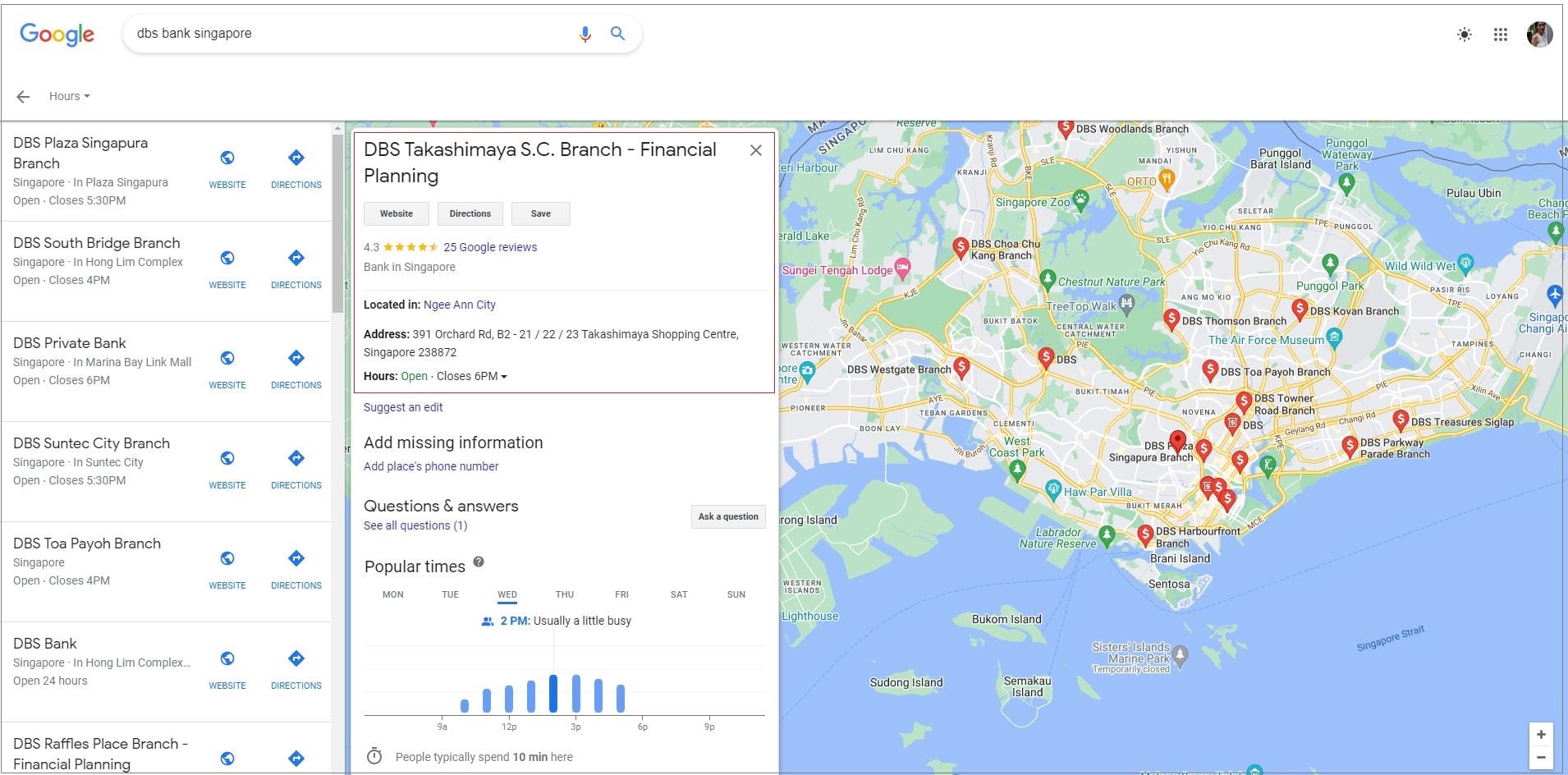Open the Hours filter dropdown
Screen dimensions: 1568x775
pos(69,96)
